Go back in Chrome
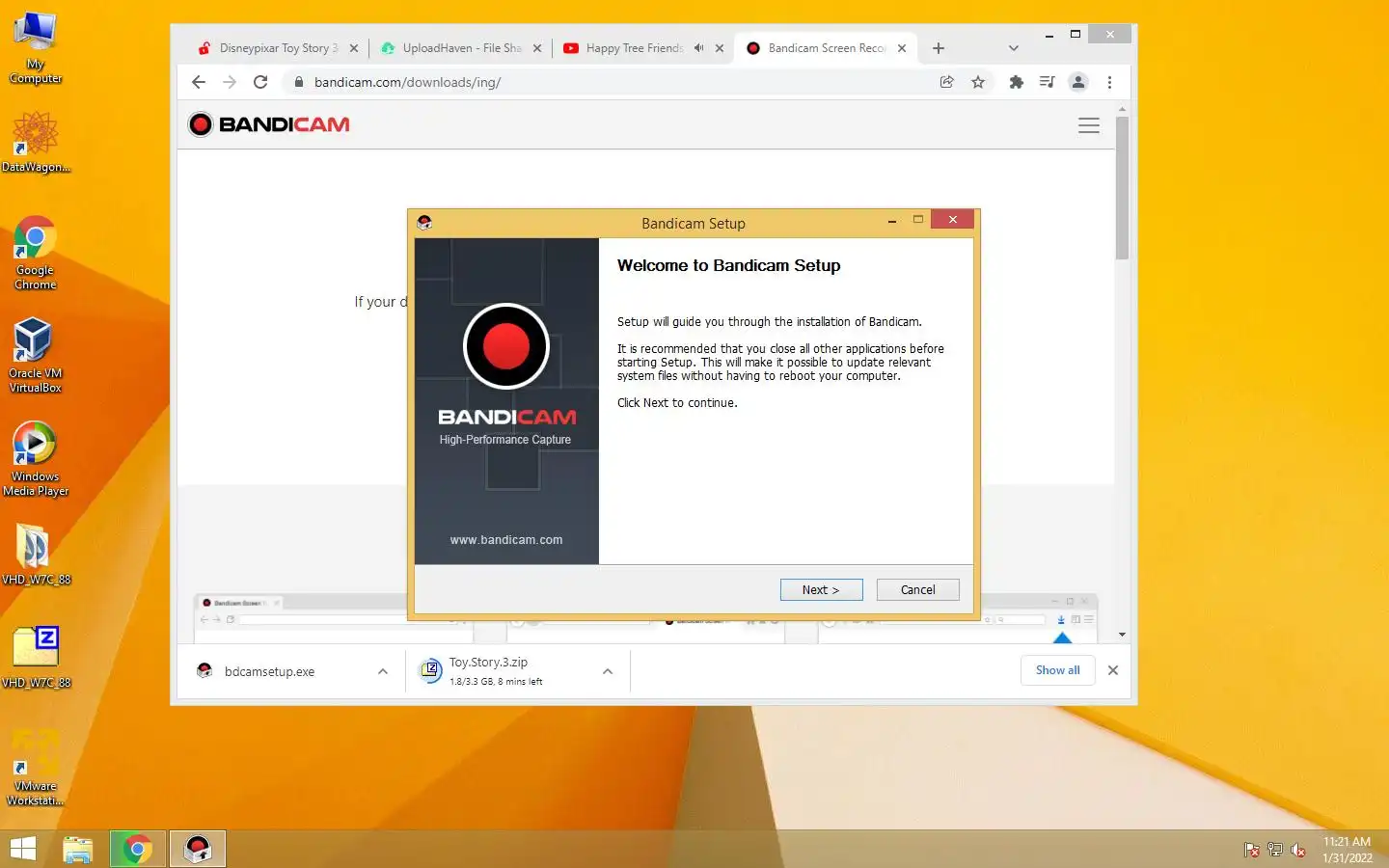Screen dimensions: 1389x868 (199, 82)
